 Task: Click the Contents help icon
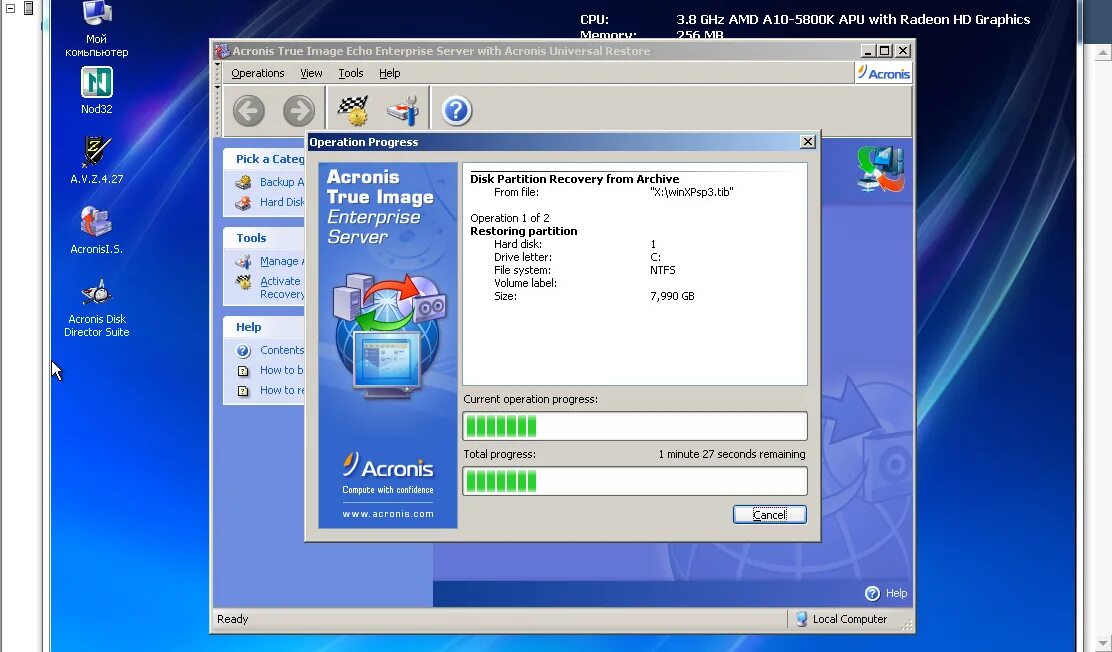click(x=243, y=350)
